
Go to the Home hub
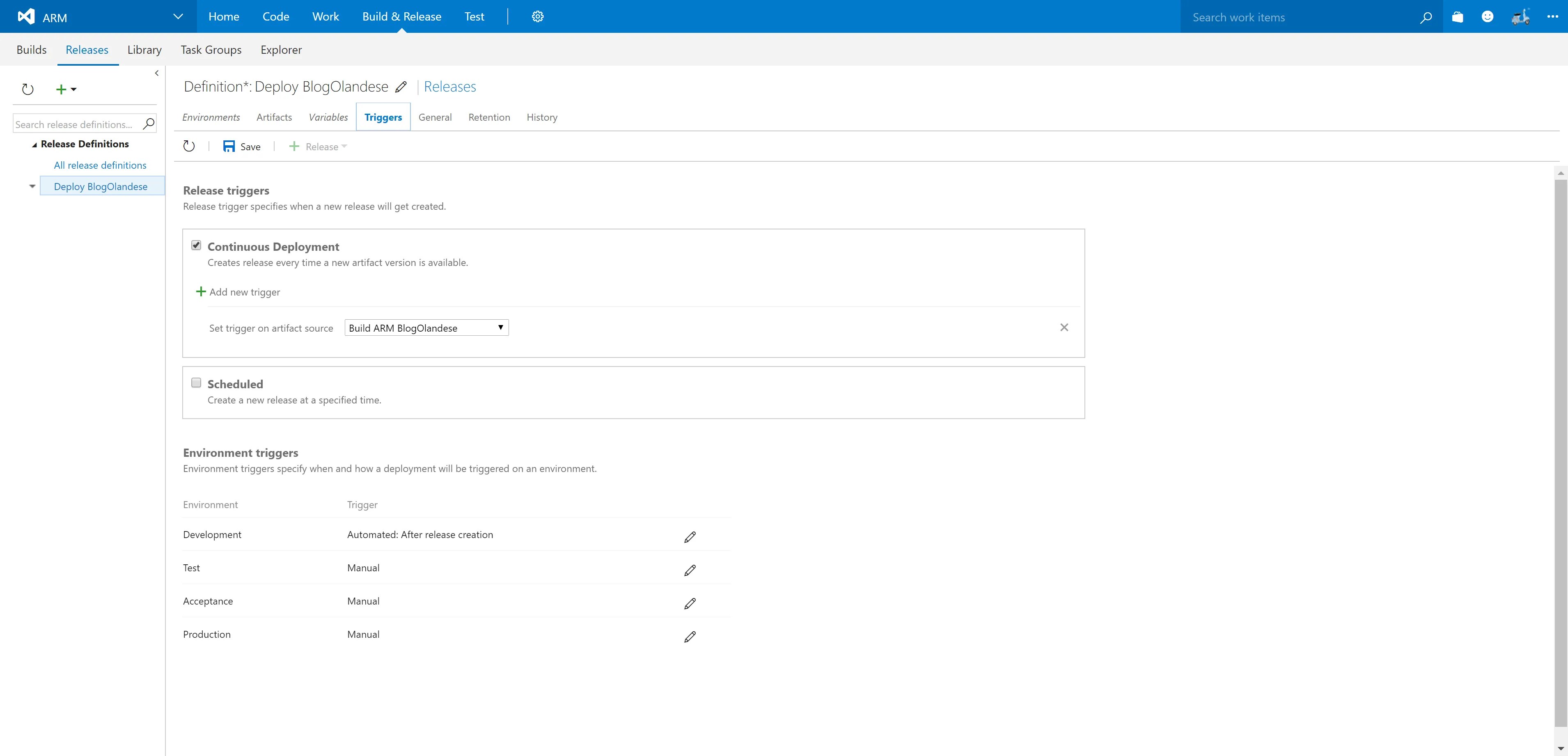pos(223,16)
